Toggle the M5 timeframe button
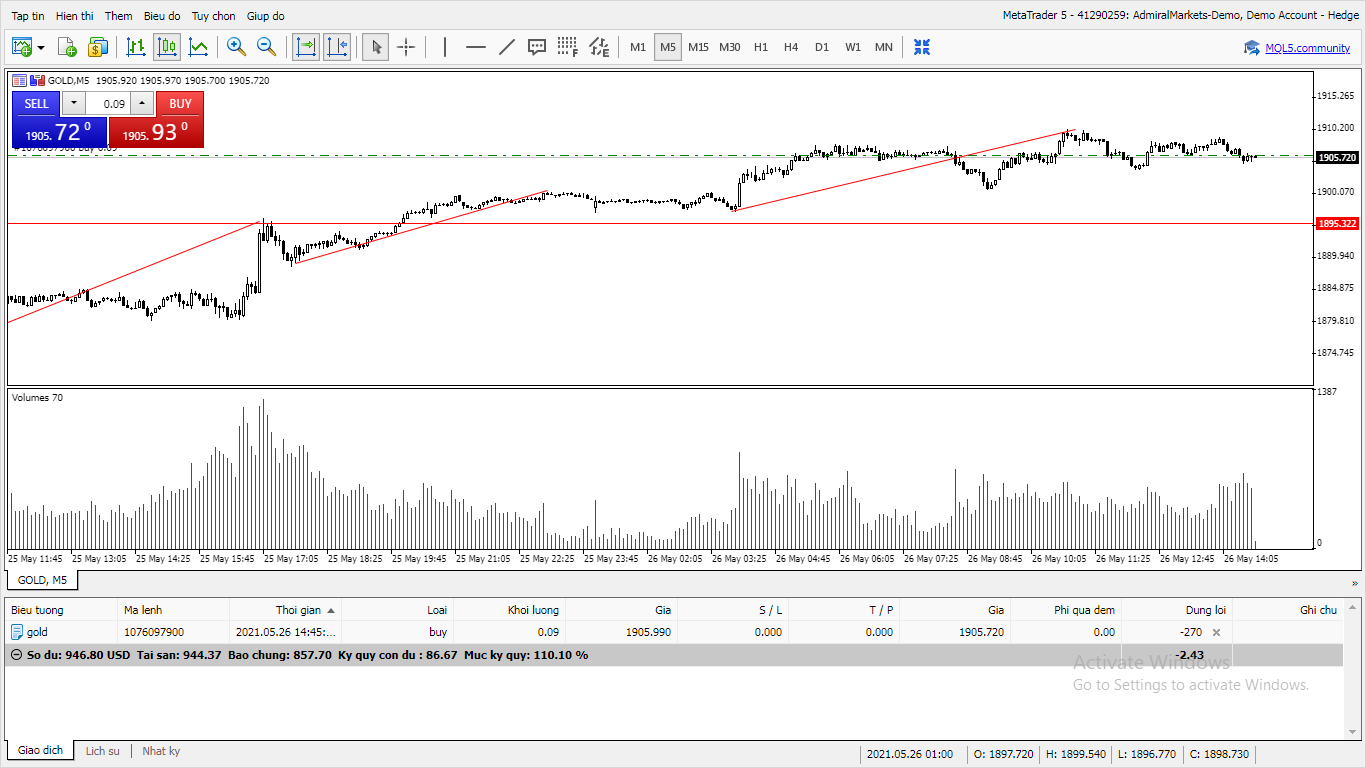This screenshot has height=768, width=1366. 668,47
